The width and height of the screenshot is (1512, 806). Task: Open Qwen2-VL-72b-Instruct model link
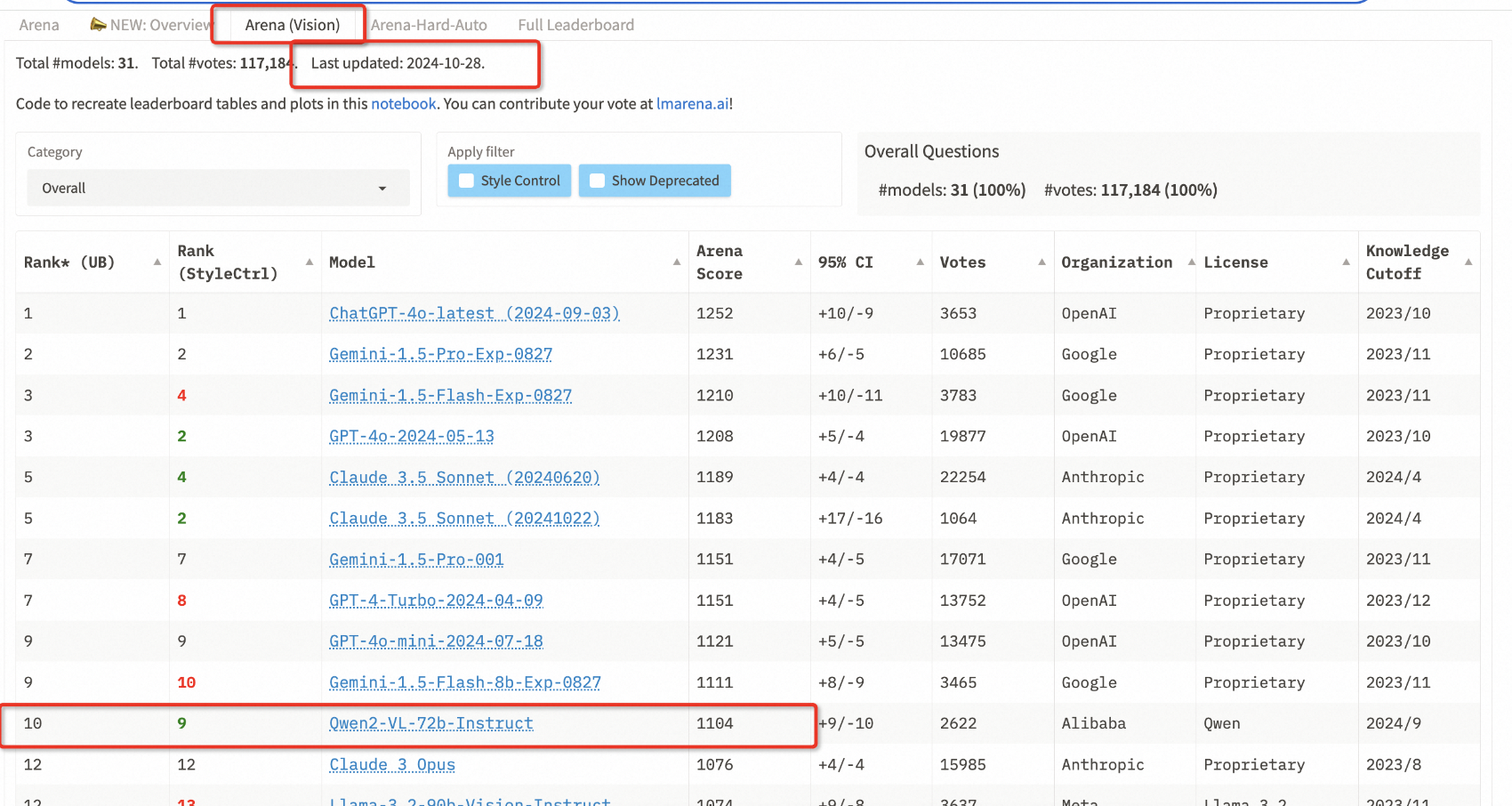click(x=431, y=723)
